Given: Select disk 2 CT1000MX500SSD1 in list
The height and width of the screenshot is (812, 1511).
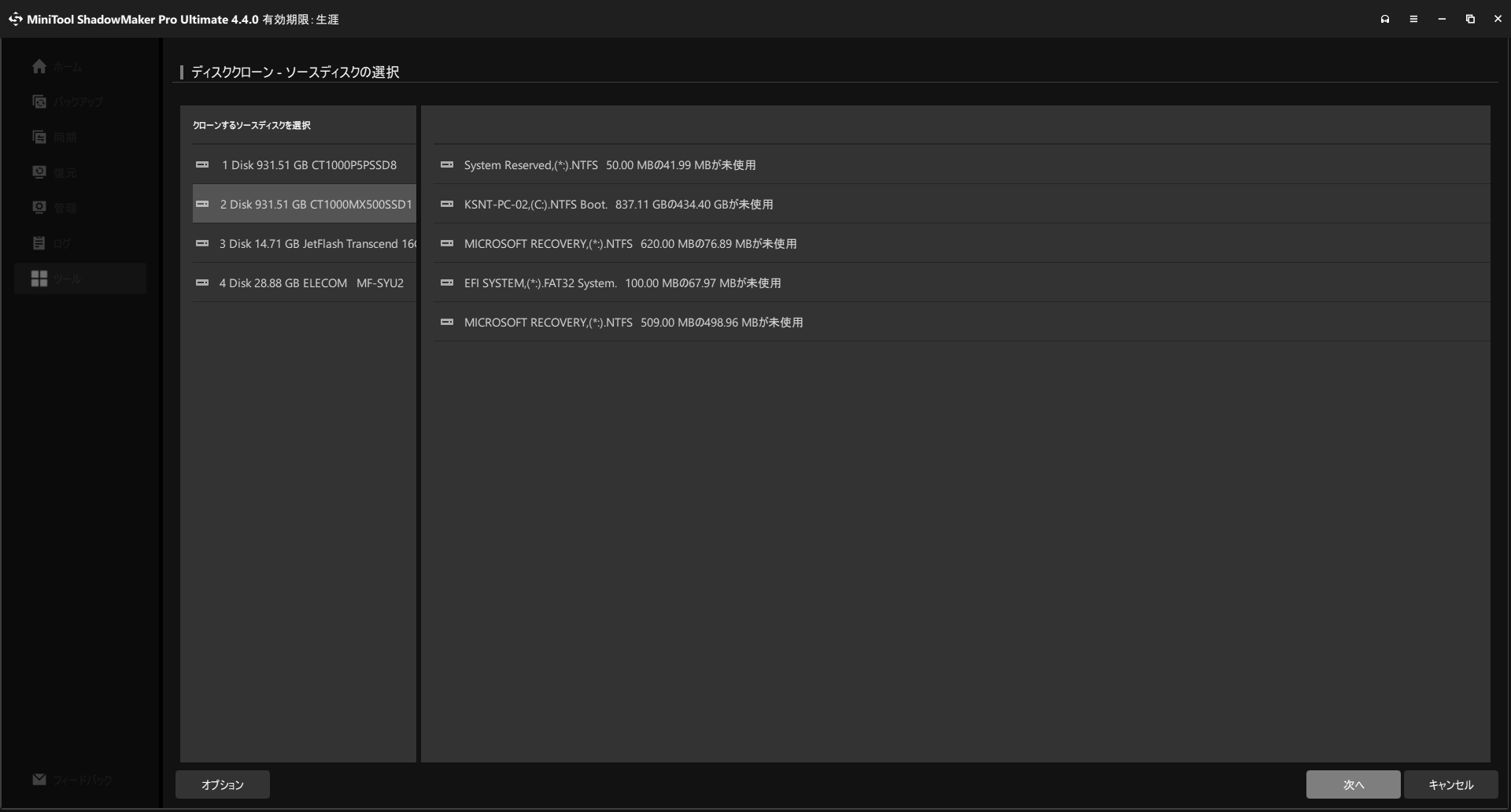Looking at the screenshot, I should (x=304, y=205).
